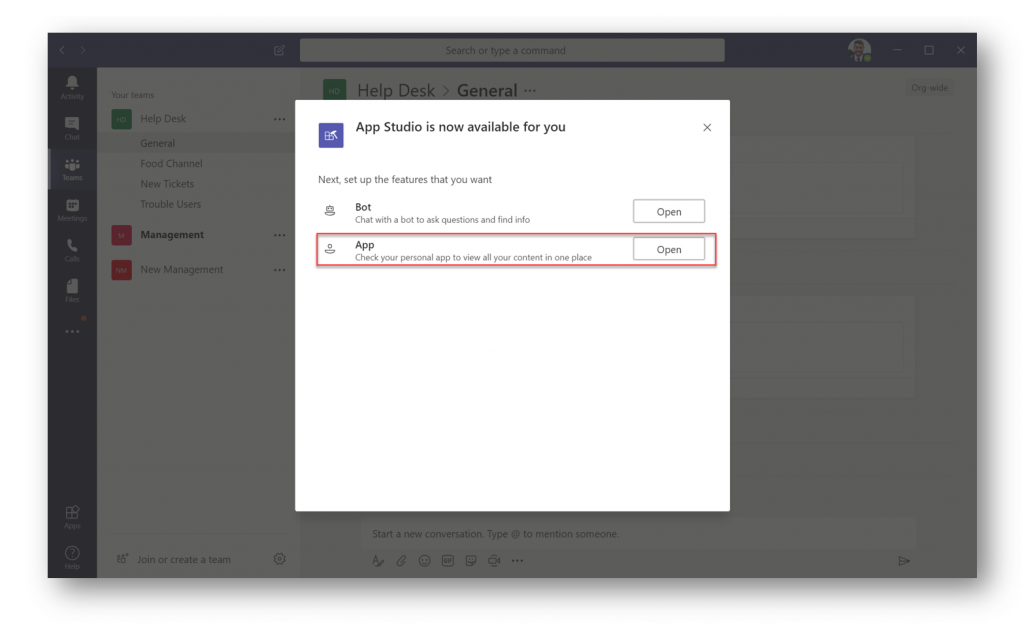Select the Teams icon in the rail

point(72,169)
